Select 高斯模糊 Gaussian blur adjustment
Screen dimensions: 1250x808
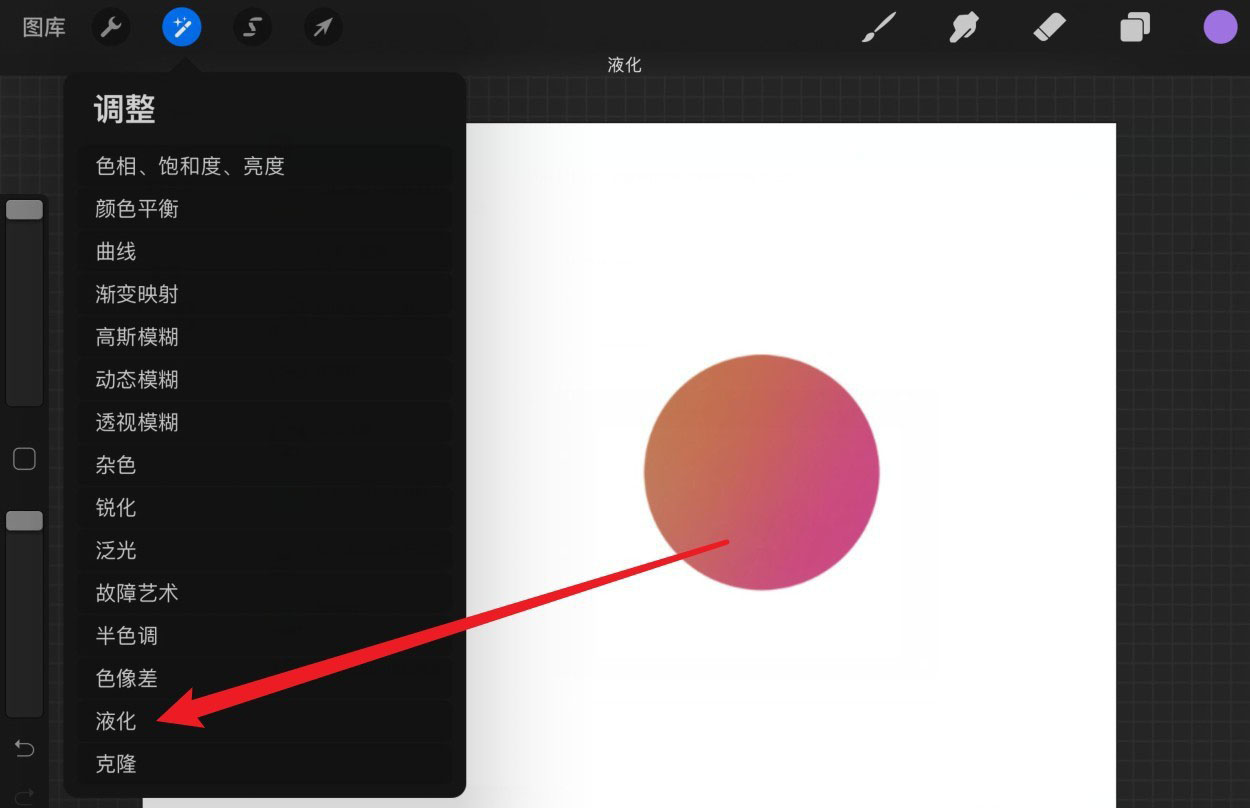pyautogui.click(x=136, y=337)
